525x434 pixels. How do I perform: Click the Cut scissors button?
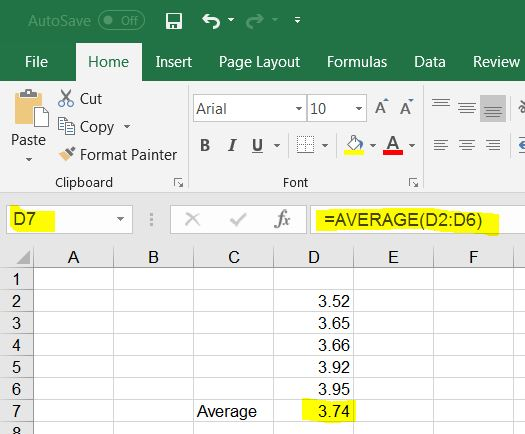coord(80,98)
